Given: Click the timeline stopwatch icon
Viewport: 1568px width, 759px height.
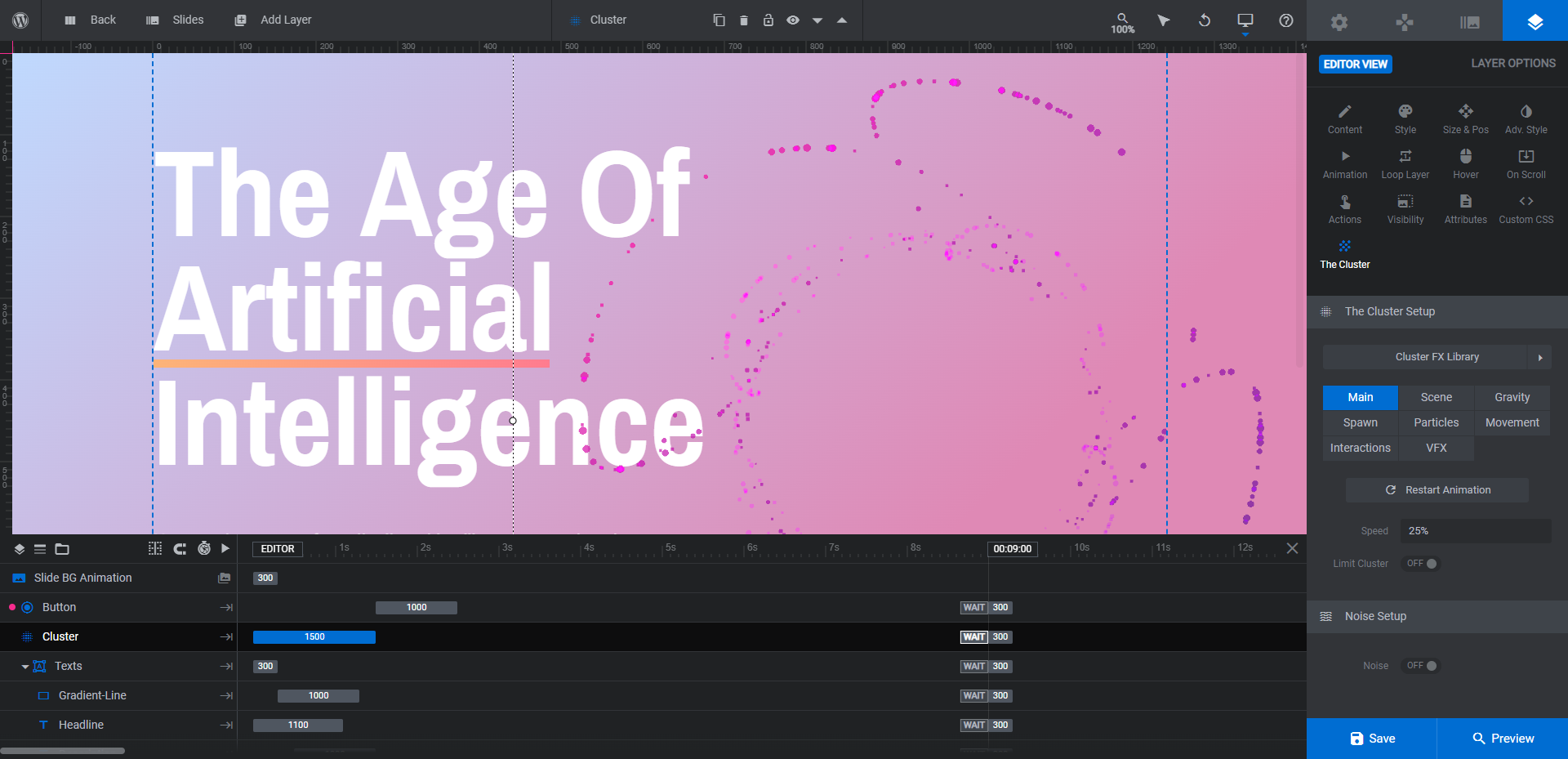Looking at the screenshot, I should pos(204,548).
